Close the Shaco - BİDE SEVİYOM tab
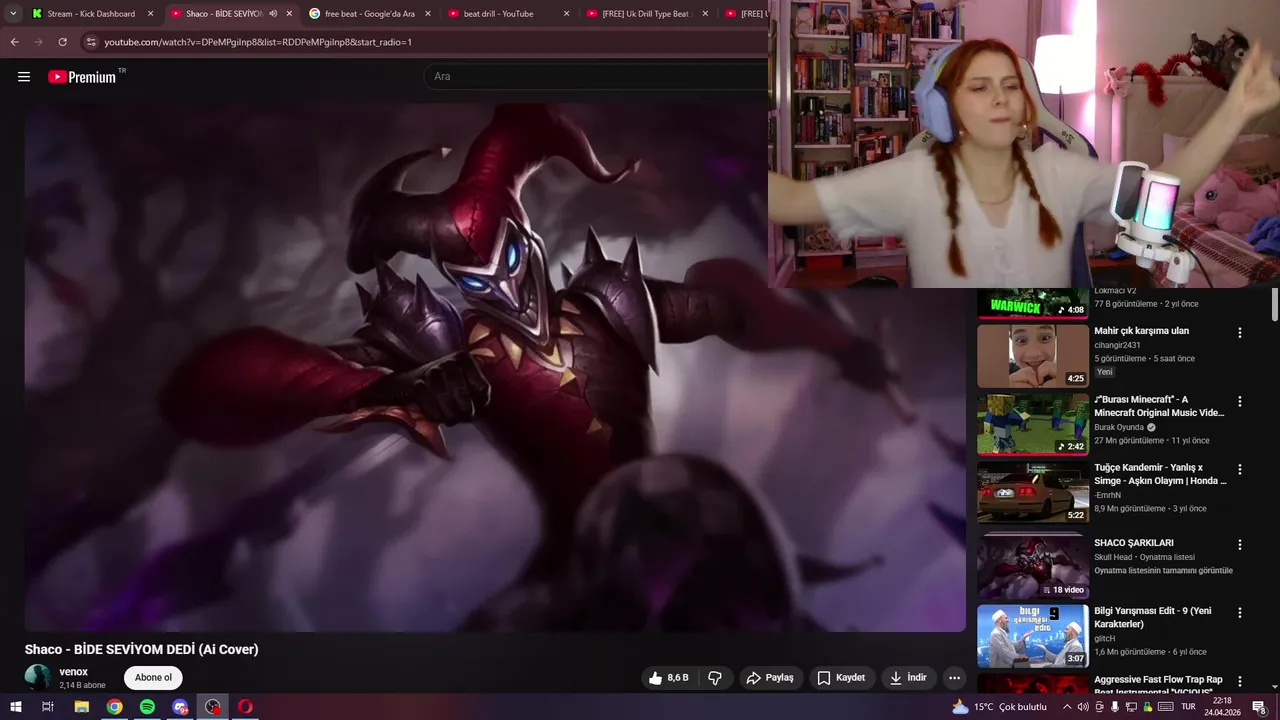Viewport: 1280px width, 720px height. [x=290, y=14]
